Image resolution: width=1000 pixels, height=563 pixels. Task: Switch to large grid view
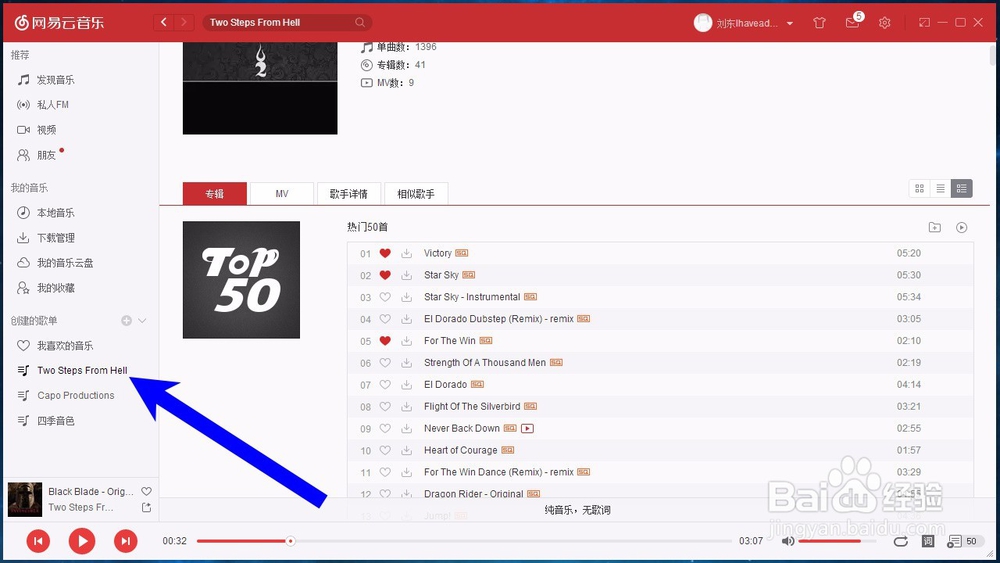click(920, 188)
